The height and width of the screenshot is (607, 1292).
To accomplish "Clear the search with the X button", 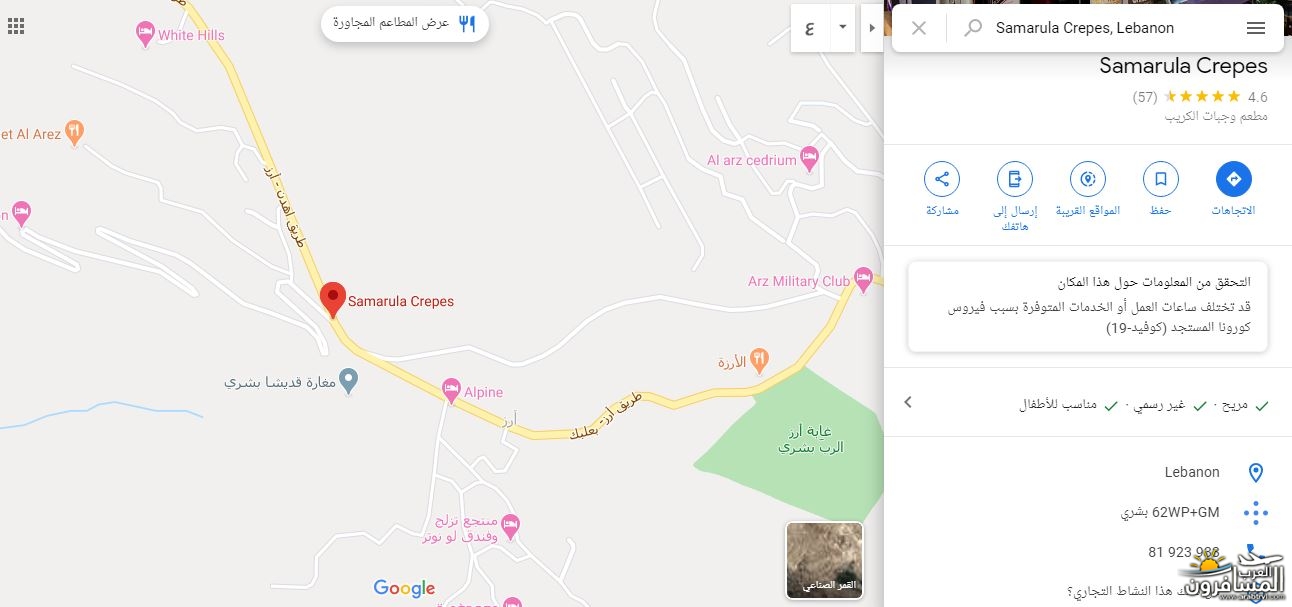I will [919, 28].
